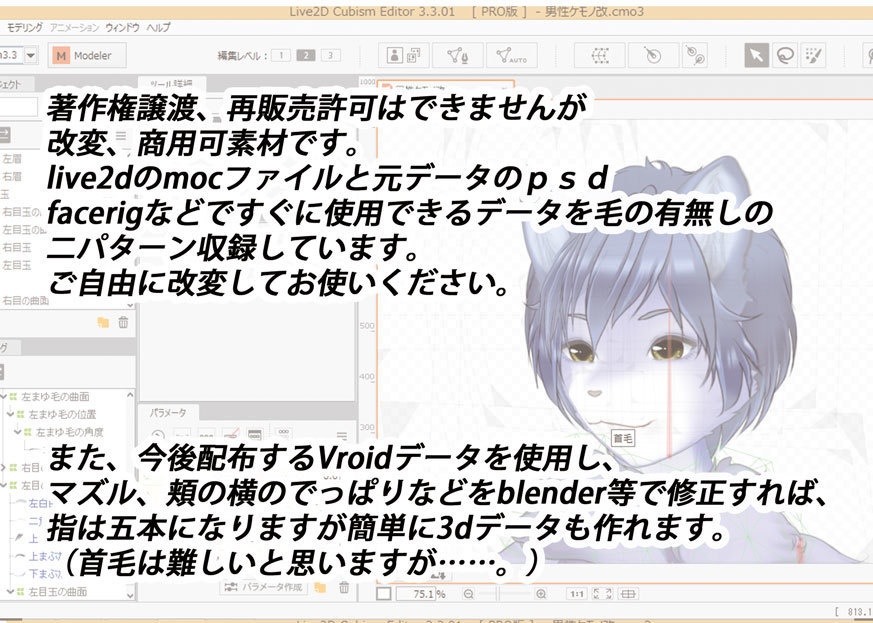This screenshot has height=623, width=873.
Task: Select the arrow selection tool
Action: click(x=756, y=55)
